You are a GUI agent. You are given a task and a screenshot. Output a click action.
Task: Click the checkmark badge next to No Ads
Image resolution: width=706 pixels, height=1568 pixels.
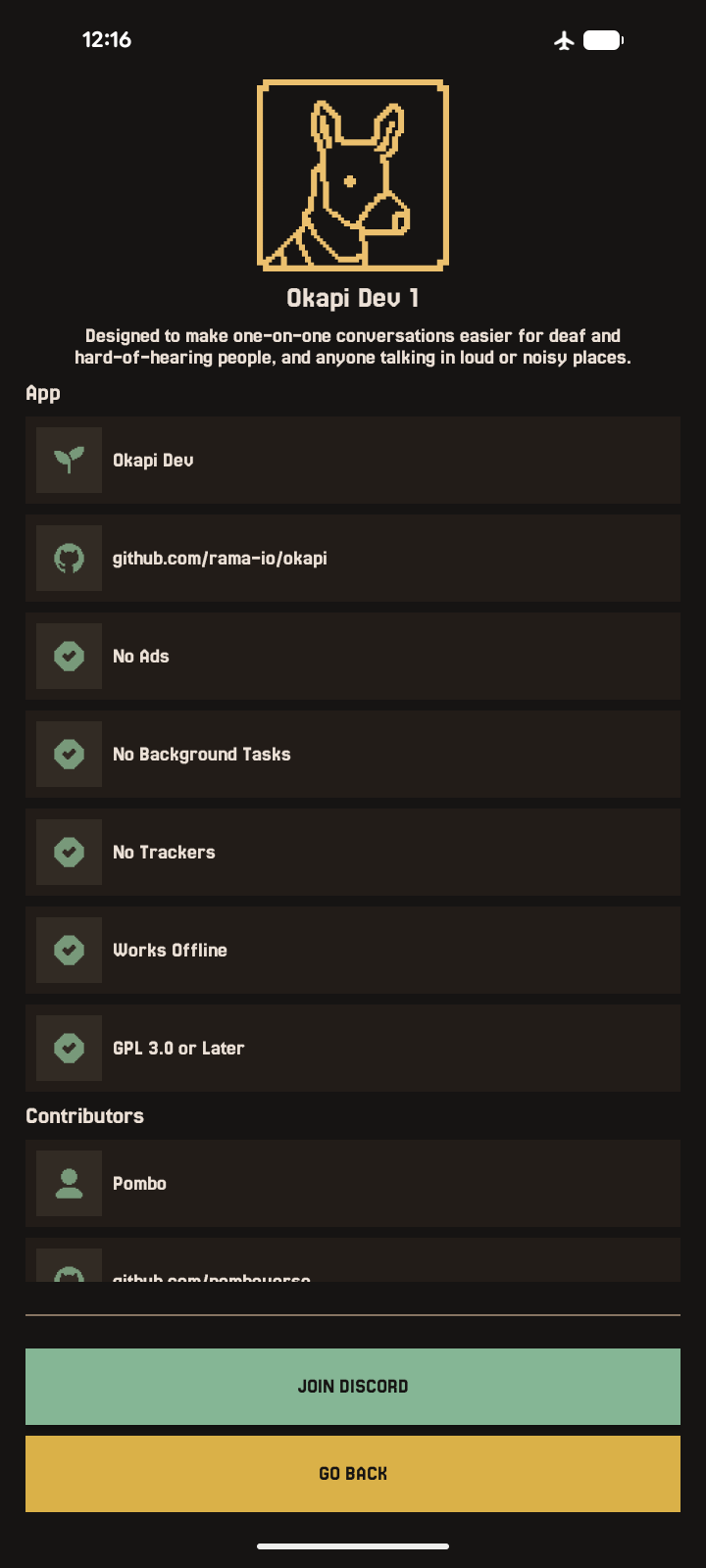(x=69, y=656)
